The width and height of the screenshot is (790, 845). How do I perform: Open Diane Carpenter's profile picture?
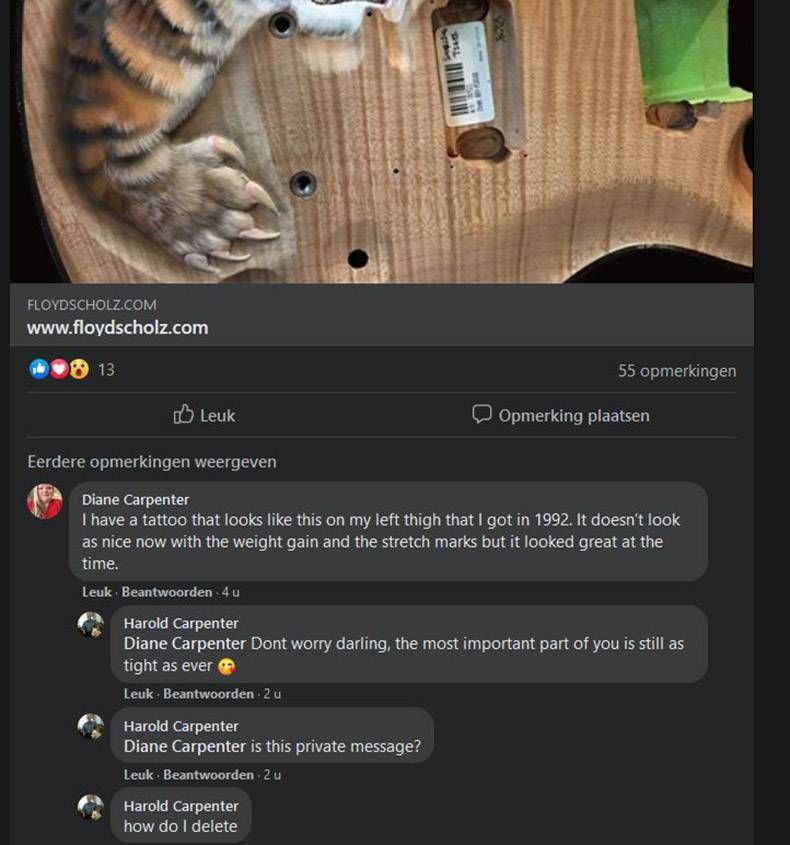pyautogui.click(x=45, y=501)
